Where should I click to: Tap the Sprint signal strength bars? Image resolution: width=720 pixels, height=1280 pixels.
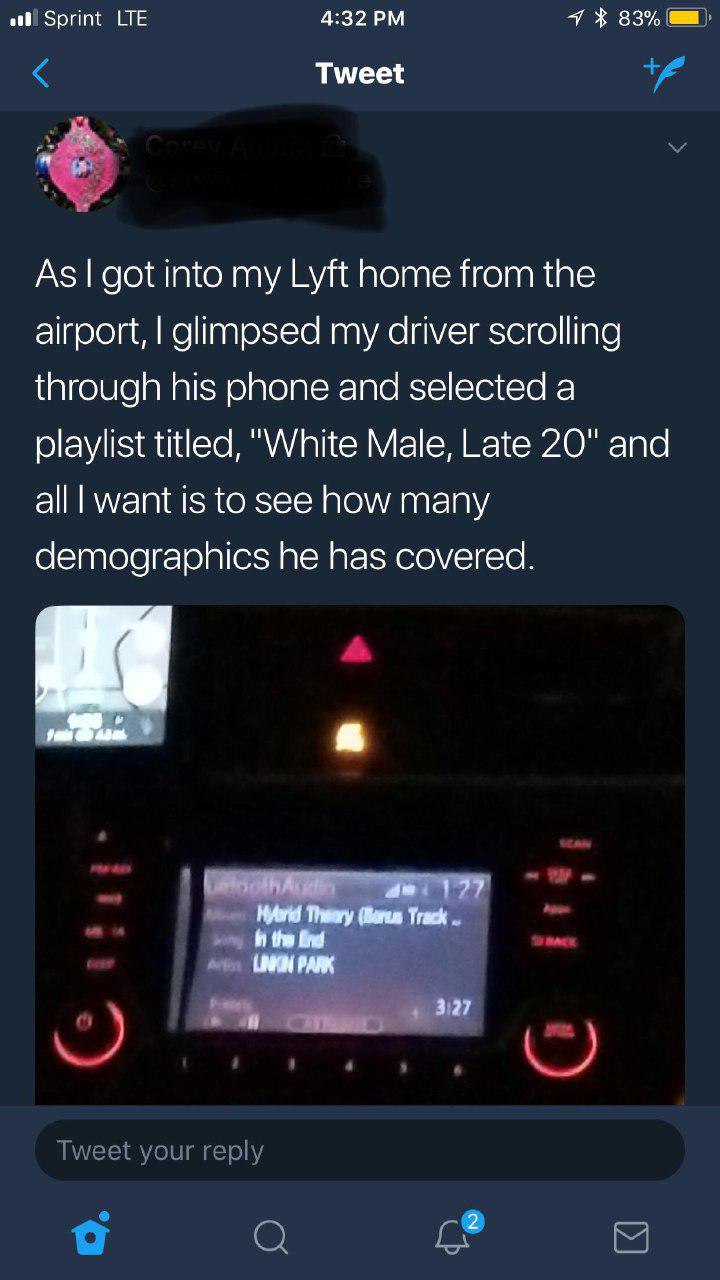pyautogui.click(x=22, y=18)
